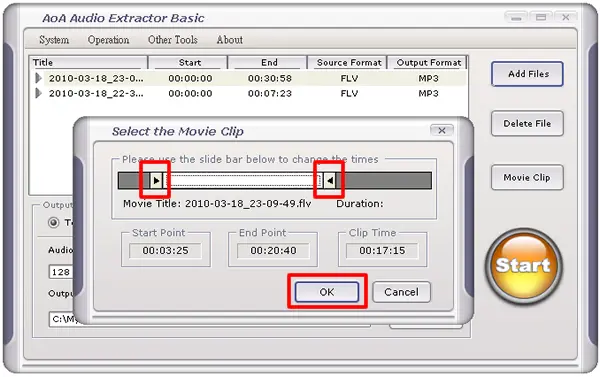Maximize the AoA Audio Extractor window
This screenshot has height=377, width=600.
[x=541, y=18]
